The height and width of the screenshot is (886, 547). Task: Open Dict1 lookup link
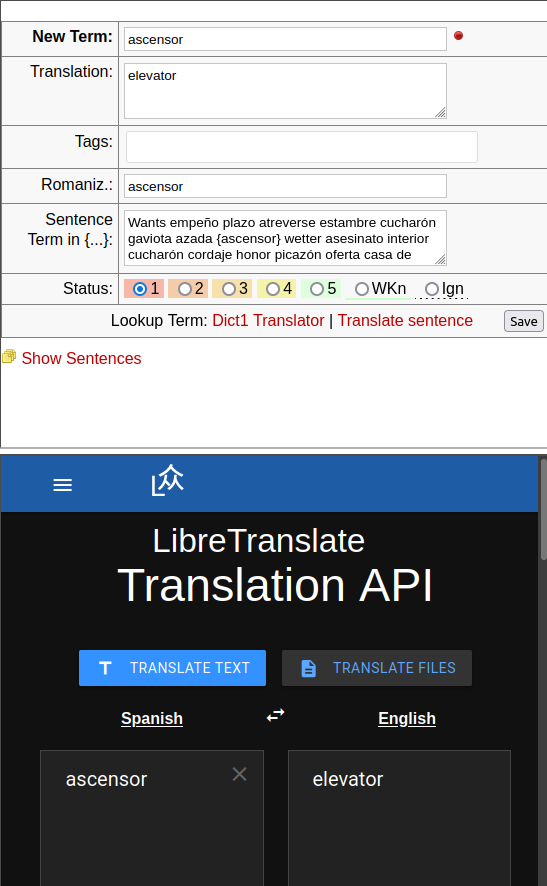click(x=231, y=320)
